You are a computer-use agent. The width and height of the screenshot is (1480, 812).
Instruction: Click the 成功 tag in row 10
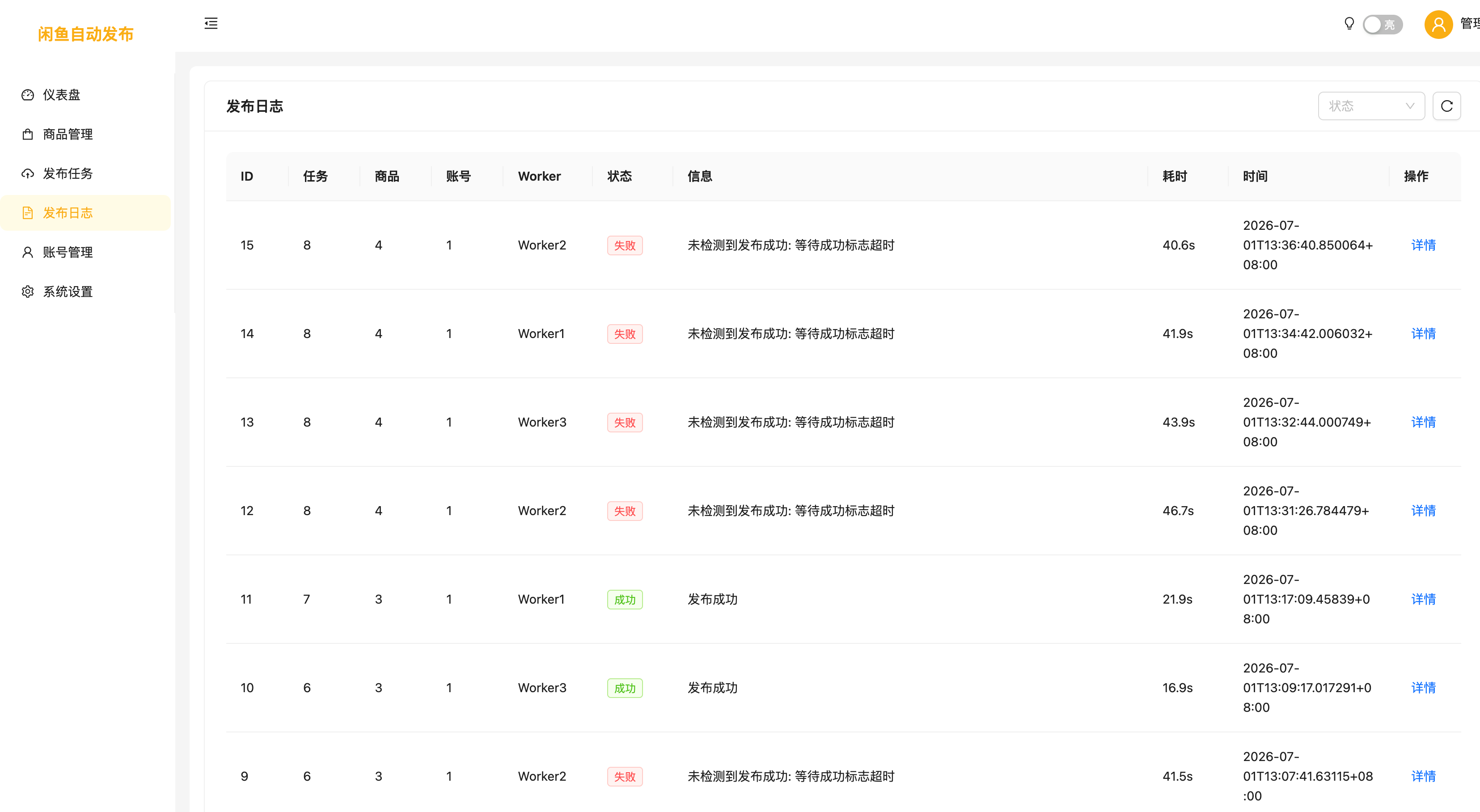[625, 688]
